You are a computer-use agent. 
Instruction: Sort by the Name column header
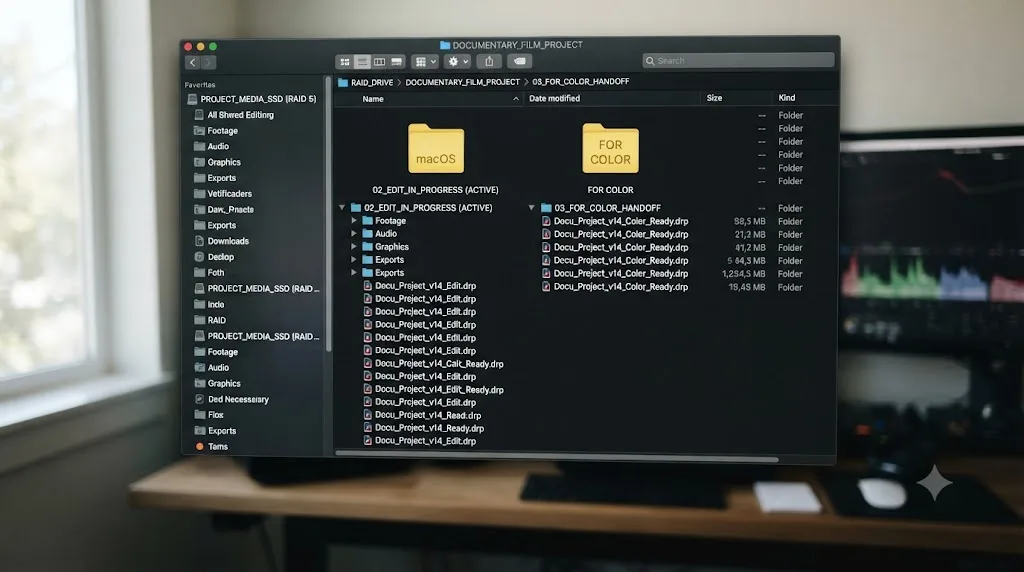tap(373, 99)
